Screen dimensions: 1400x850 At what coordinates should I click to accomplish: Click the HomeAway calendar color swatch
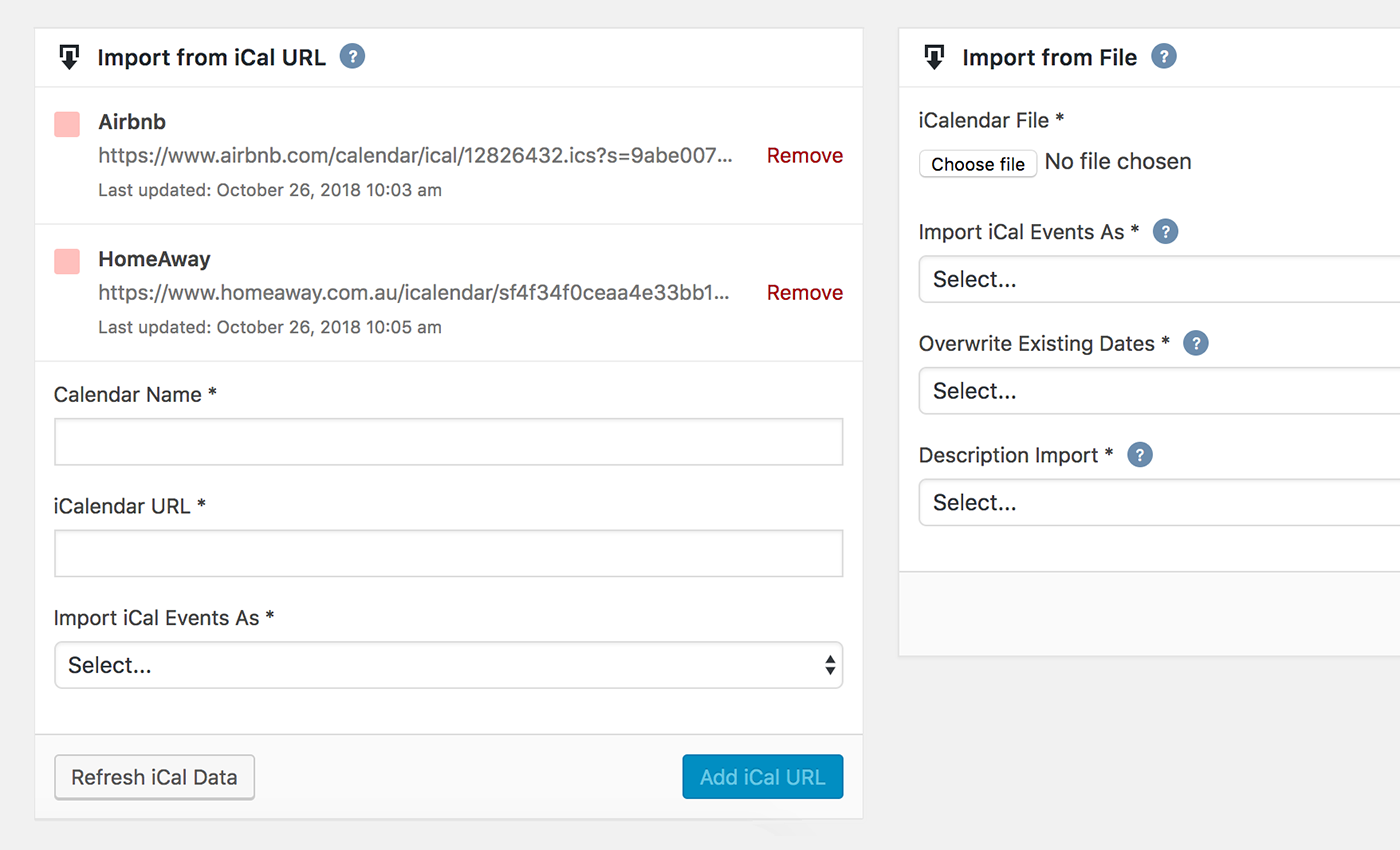pyautogui.click(x=67, y=261)
